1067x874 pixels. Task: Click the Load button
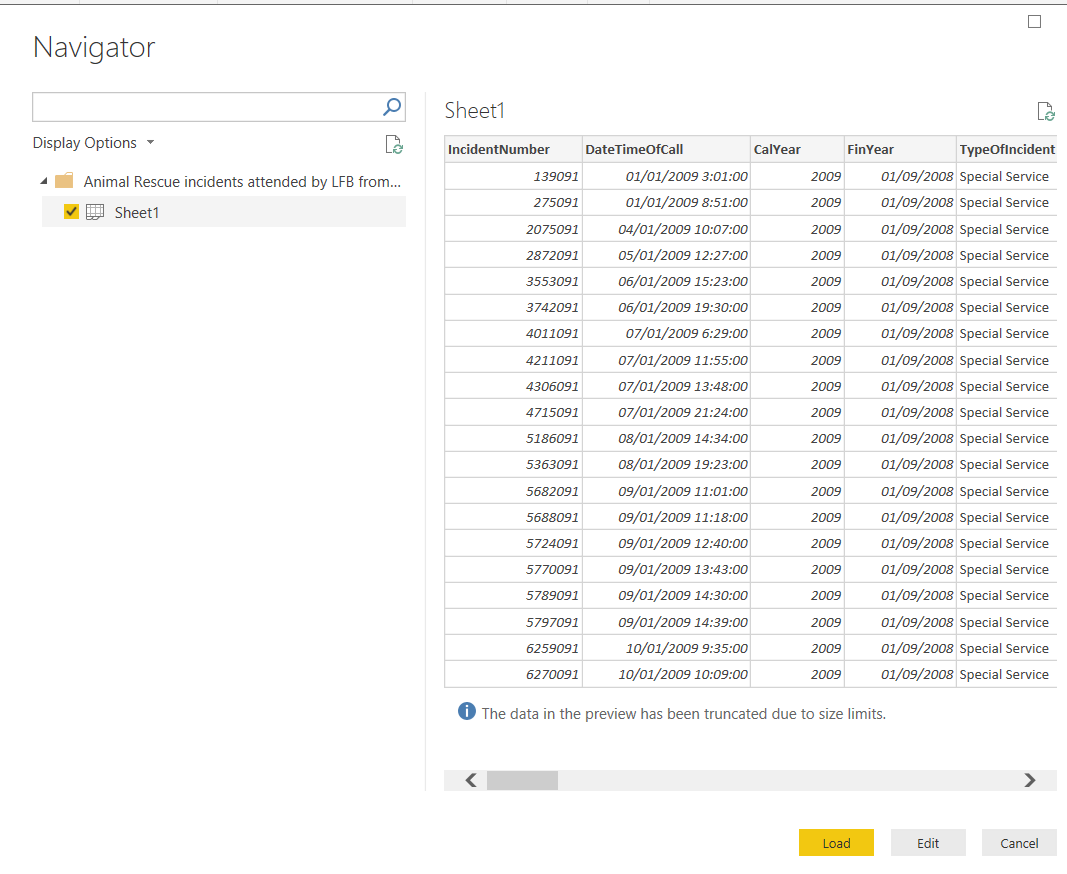[836, 843]
